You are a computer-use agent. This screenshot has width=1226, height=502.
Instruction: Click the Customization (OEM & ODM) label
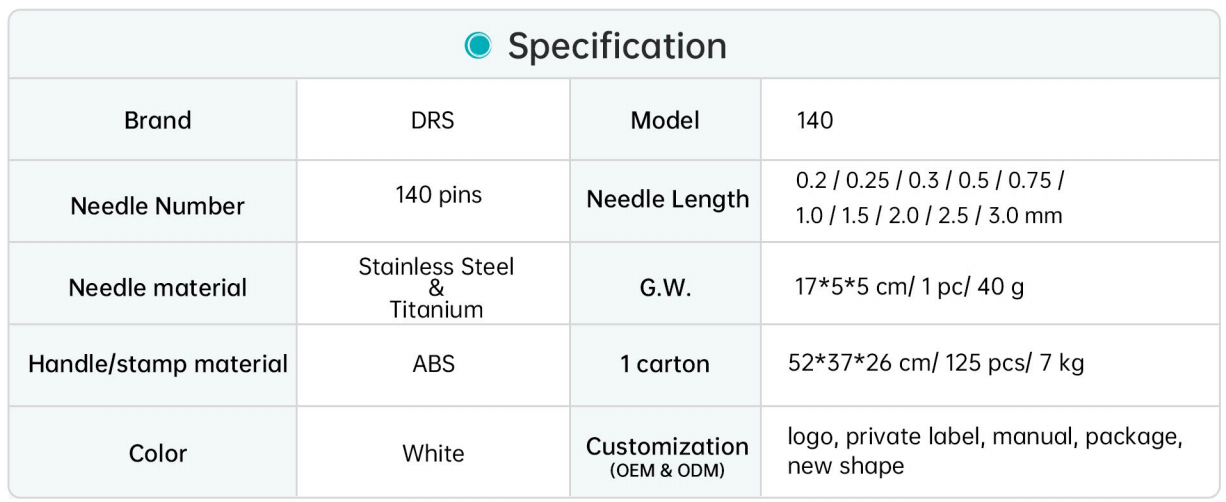667,453
